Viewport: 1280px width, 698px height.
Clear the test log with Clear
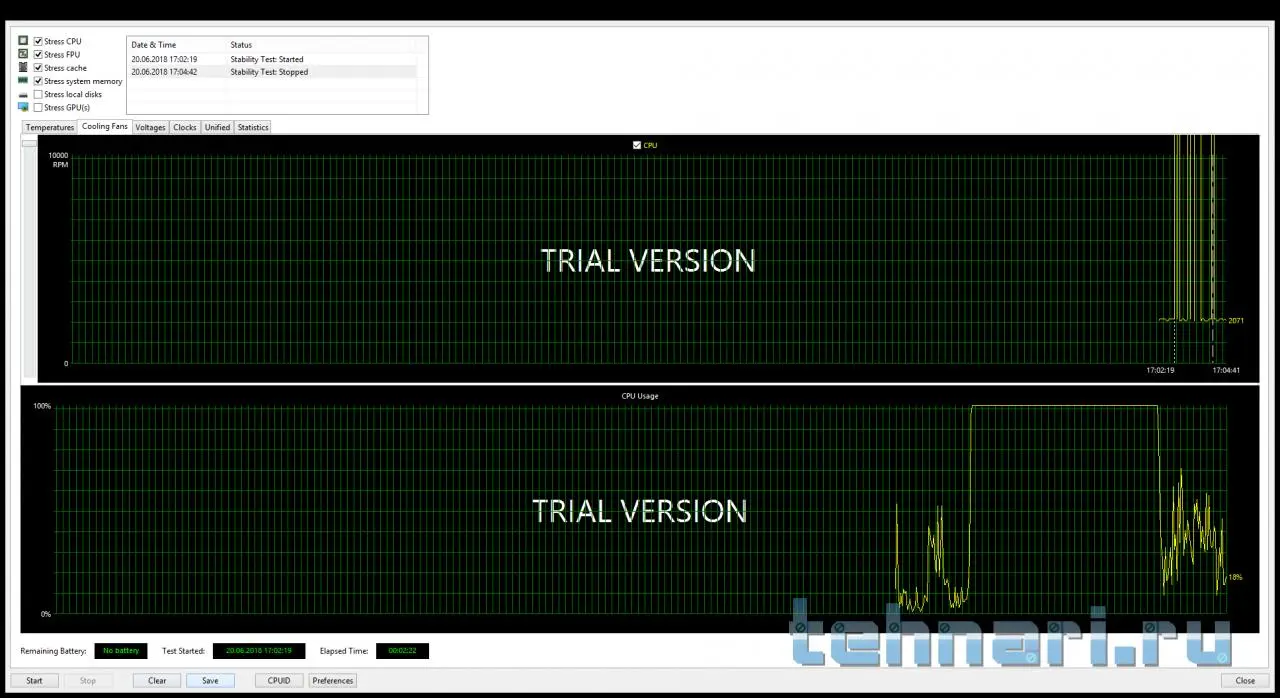point(157,680)
